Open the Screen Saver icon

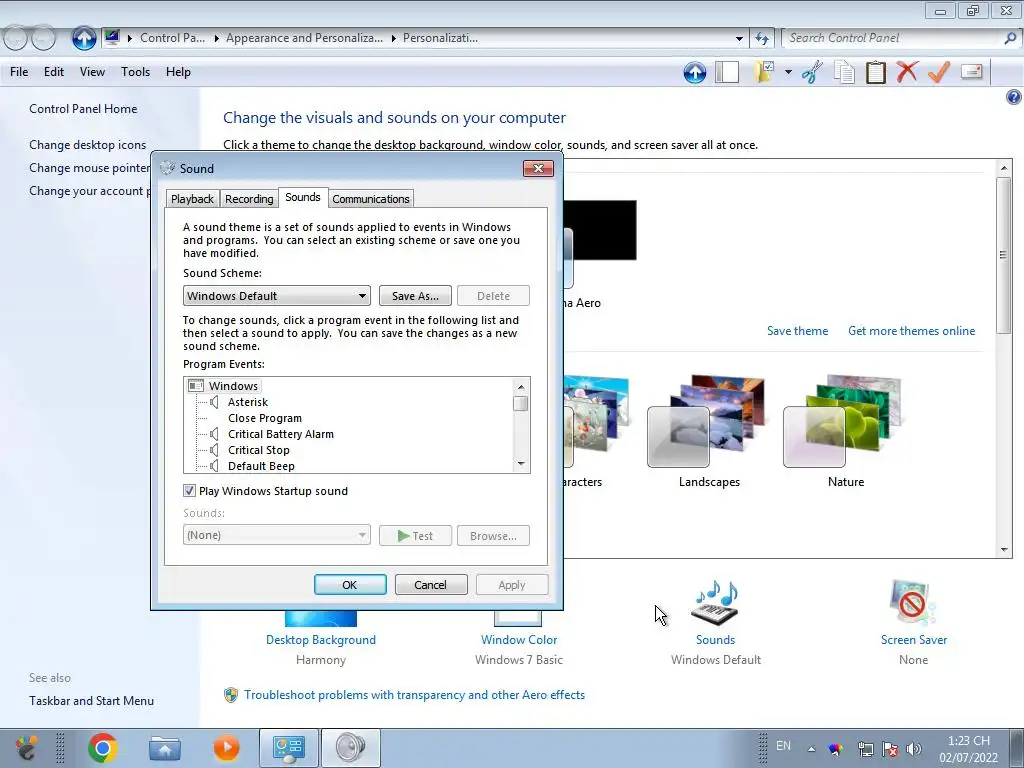coord(913,603)
